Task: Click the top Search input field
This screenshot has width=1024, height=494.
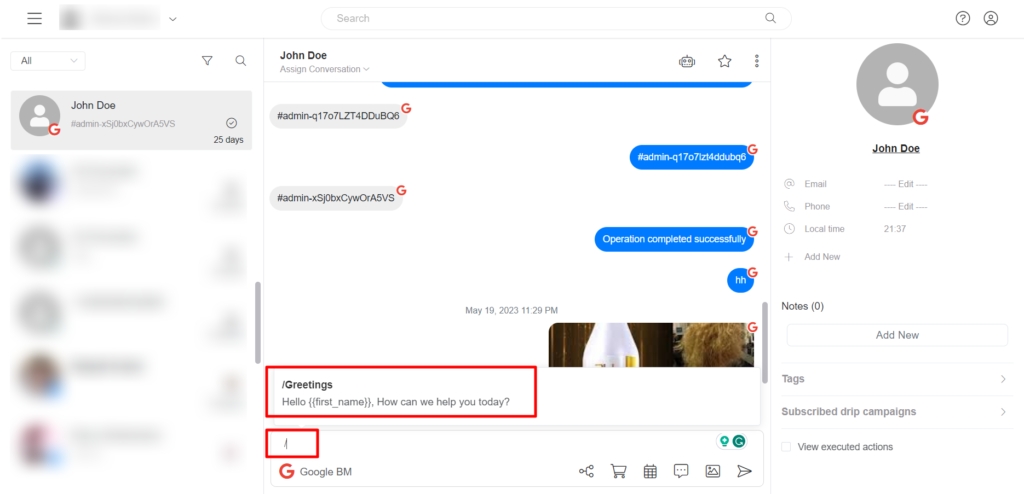Action: pyautogui.click(x=555, y=18)
